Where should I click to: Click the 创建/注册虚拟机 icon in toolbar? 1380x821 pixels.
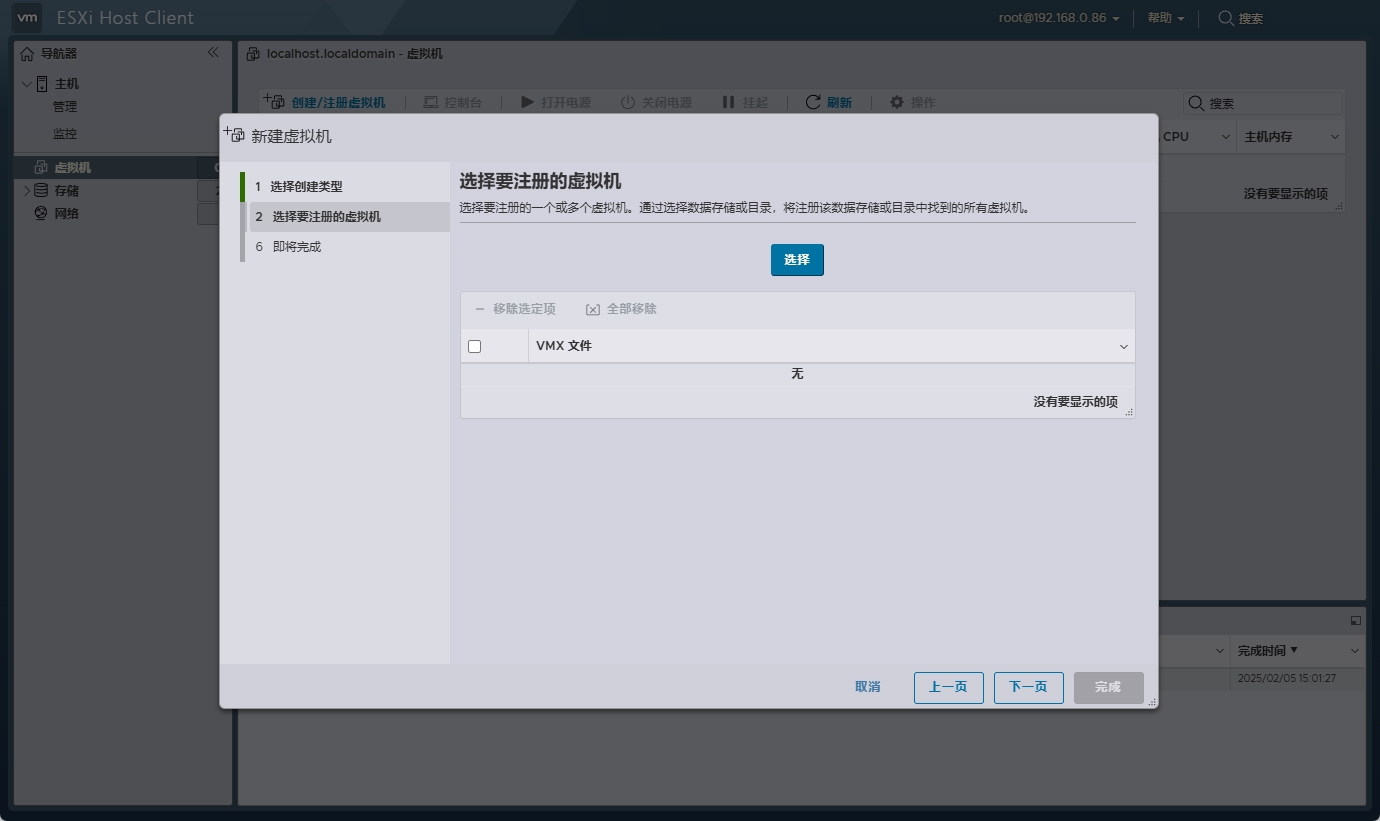pos(274,102)
